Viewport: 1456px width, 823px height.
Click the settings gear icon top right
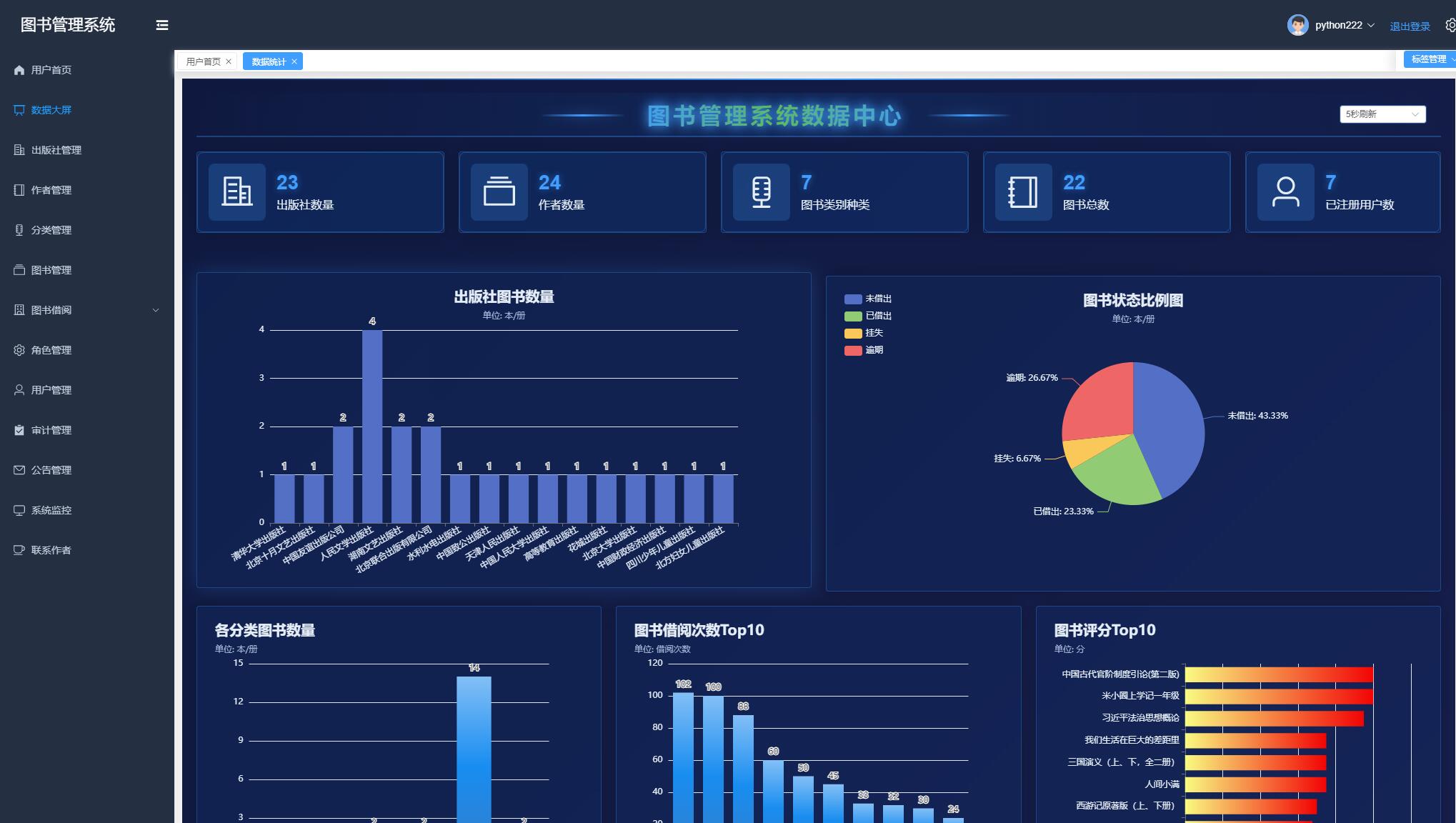click(1450, 25)
